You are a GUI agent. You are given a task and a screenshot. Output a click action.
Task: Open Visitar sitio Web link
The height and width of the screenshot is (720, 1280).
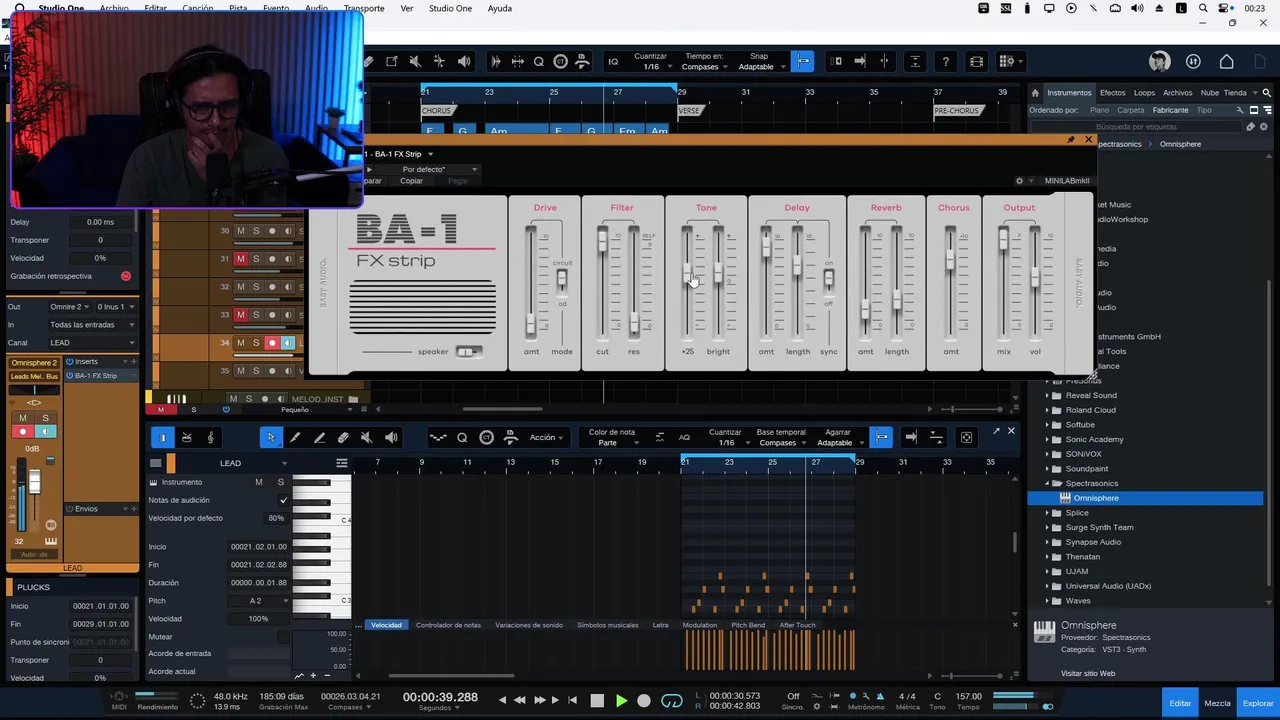(x=1088, y=674)
